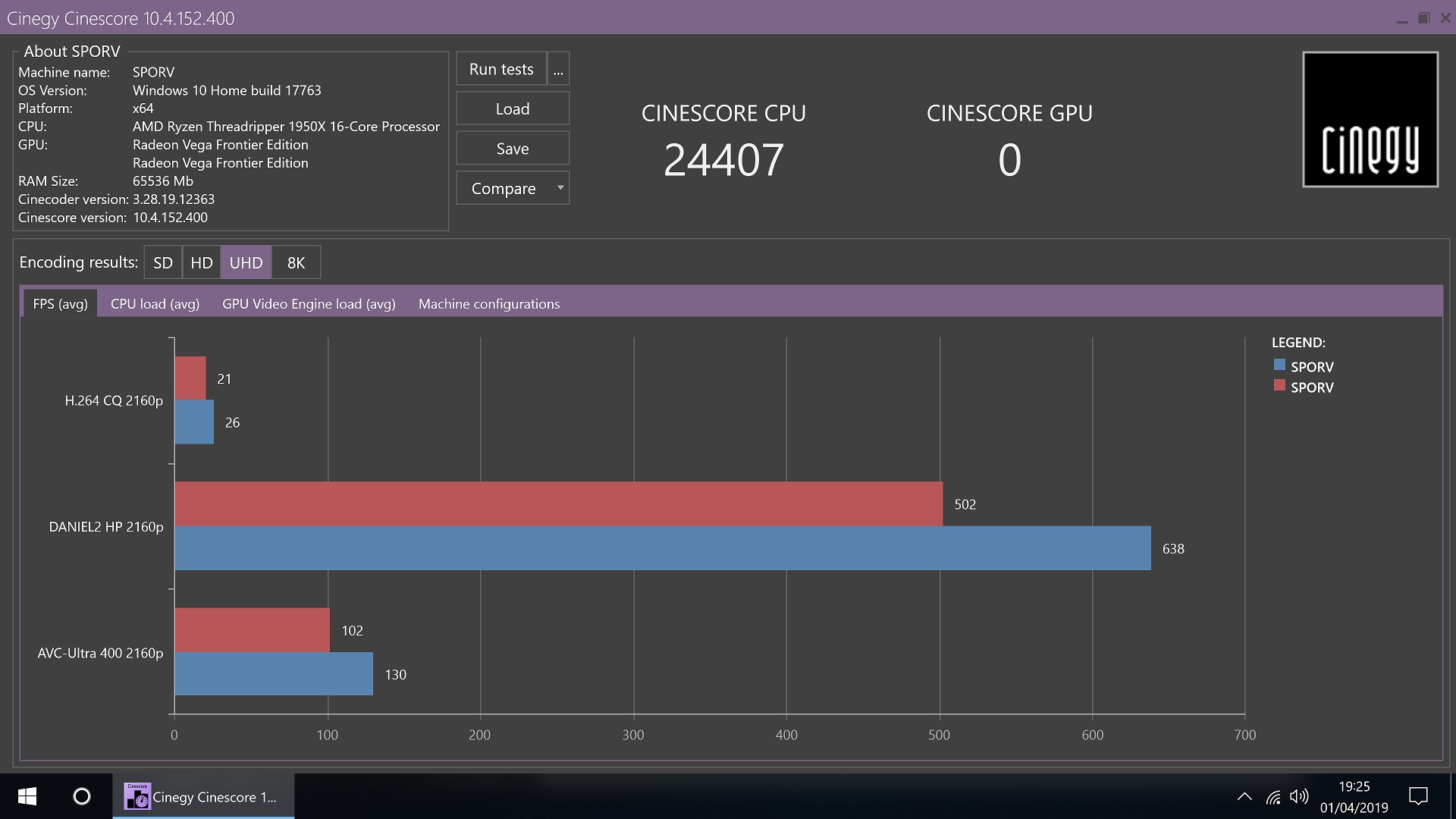Click the 638 bar value label
The image size is (1456, 819).
[1173, 548]
